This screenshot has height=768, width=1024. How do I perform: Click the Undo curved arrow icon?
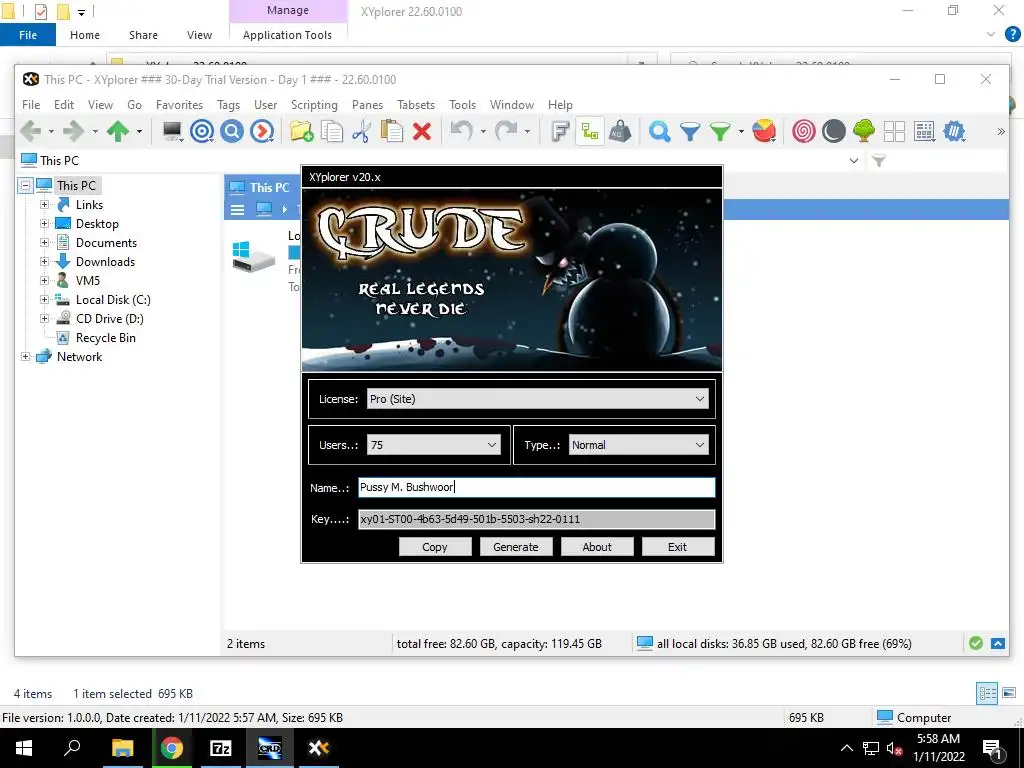(x=461, y=131)
